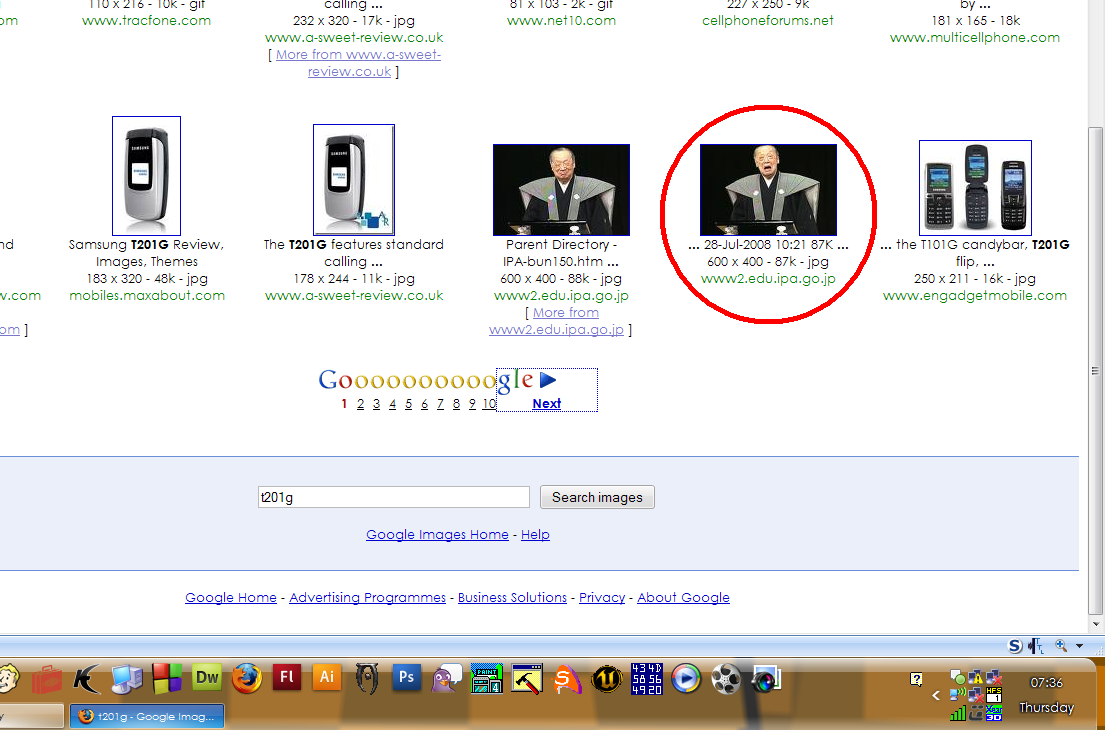
Task: Jump to results page 2
Action: click(x=360, y=404)
